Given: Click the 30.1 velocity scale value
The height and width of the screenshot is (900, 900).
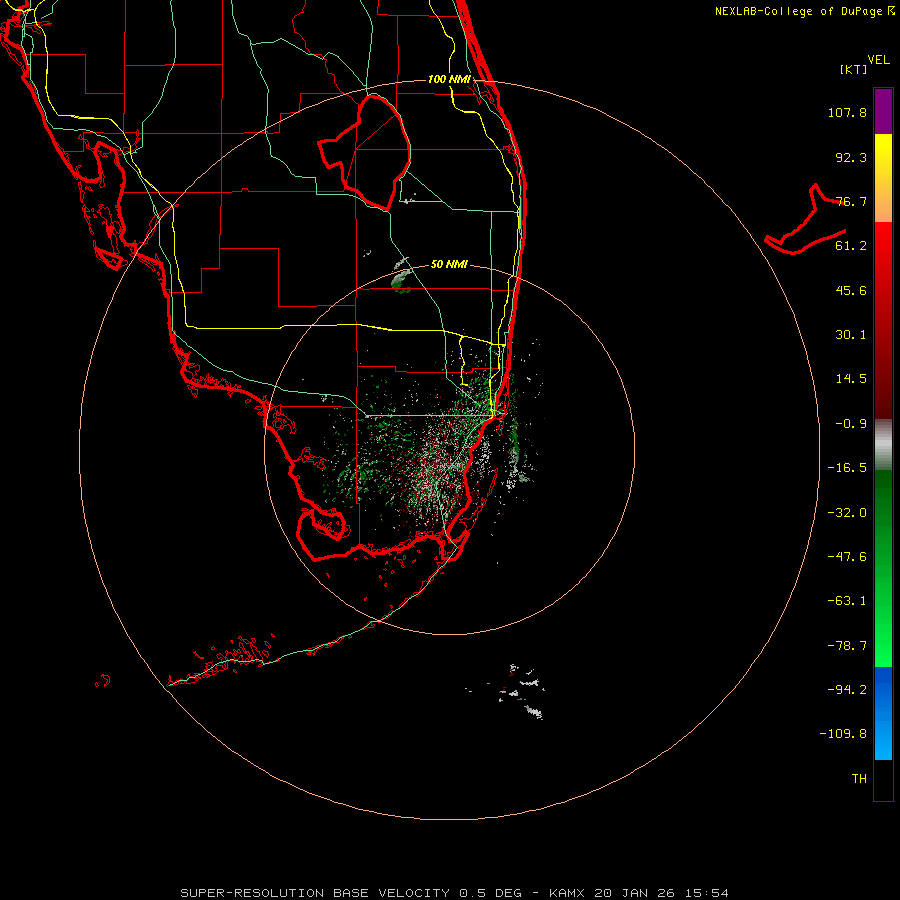Looking at the screenshot, I should click(851, 335).
